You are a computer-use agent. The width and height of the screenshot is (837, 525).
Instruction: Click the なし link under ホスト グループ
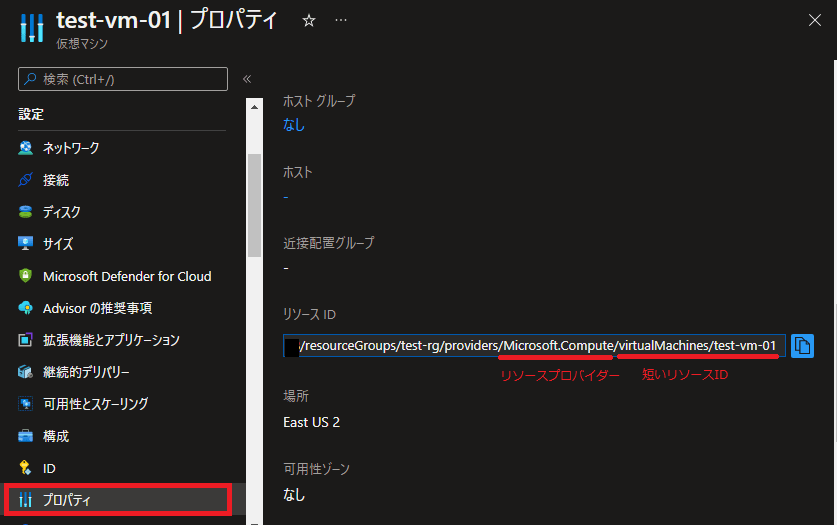294,124
